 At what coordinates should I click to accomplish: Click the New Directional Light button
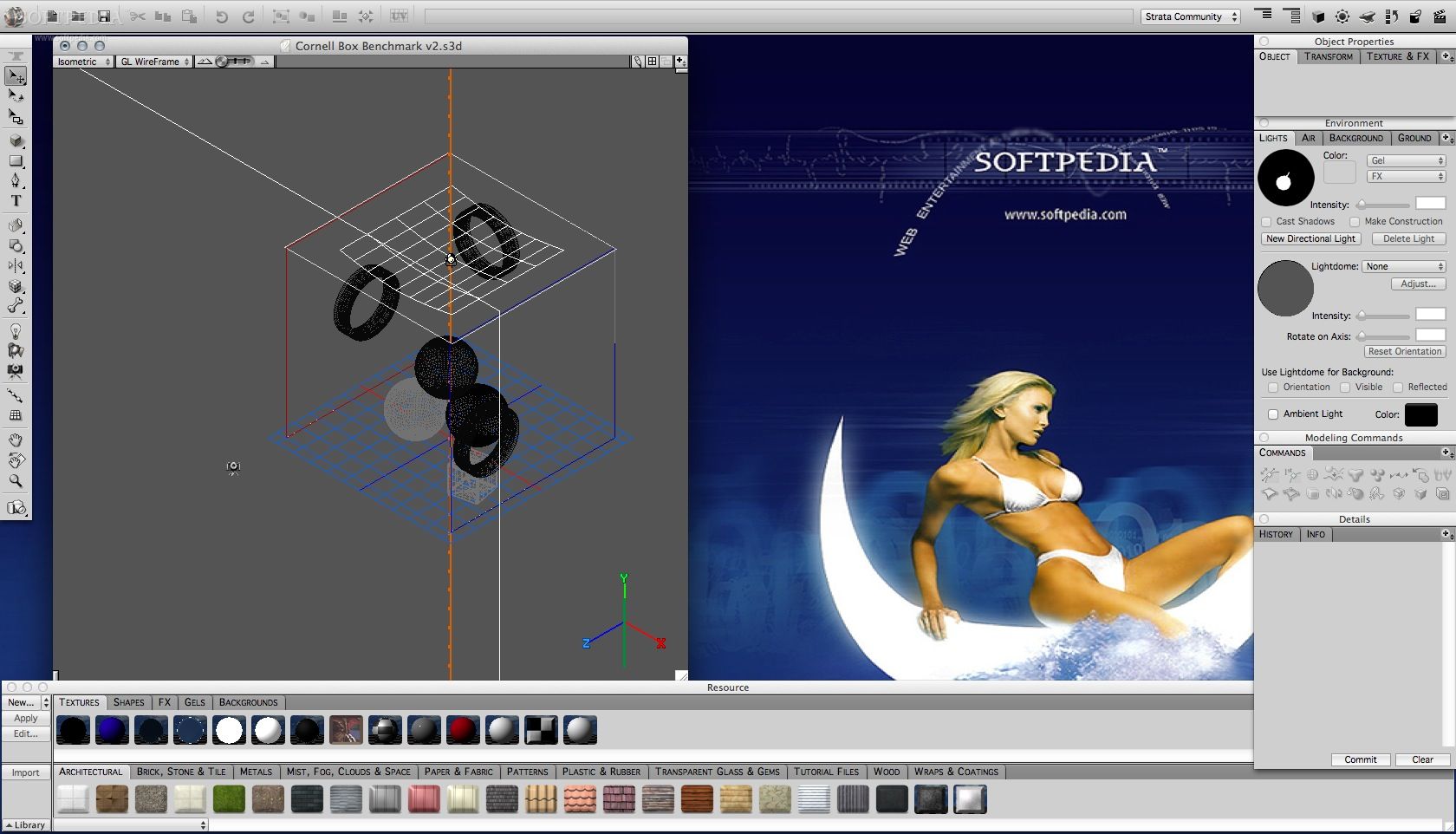1310,238
